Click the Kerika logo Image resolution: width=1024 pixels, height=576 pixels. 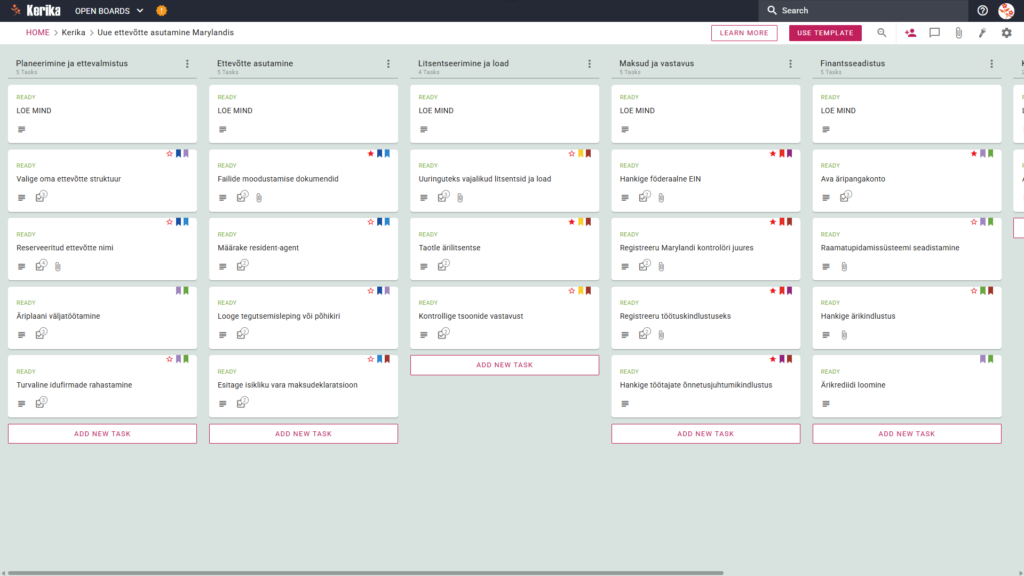point(36,10)
